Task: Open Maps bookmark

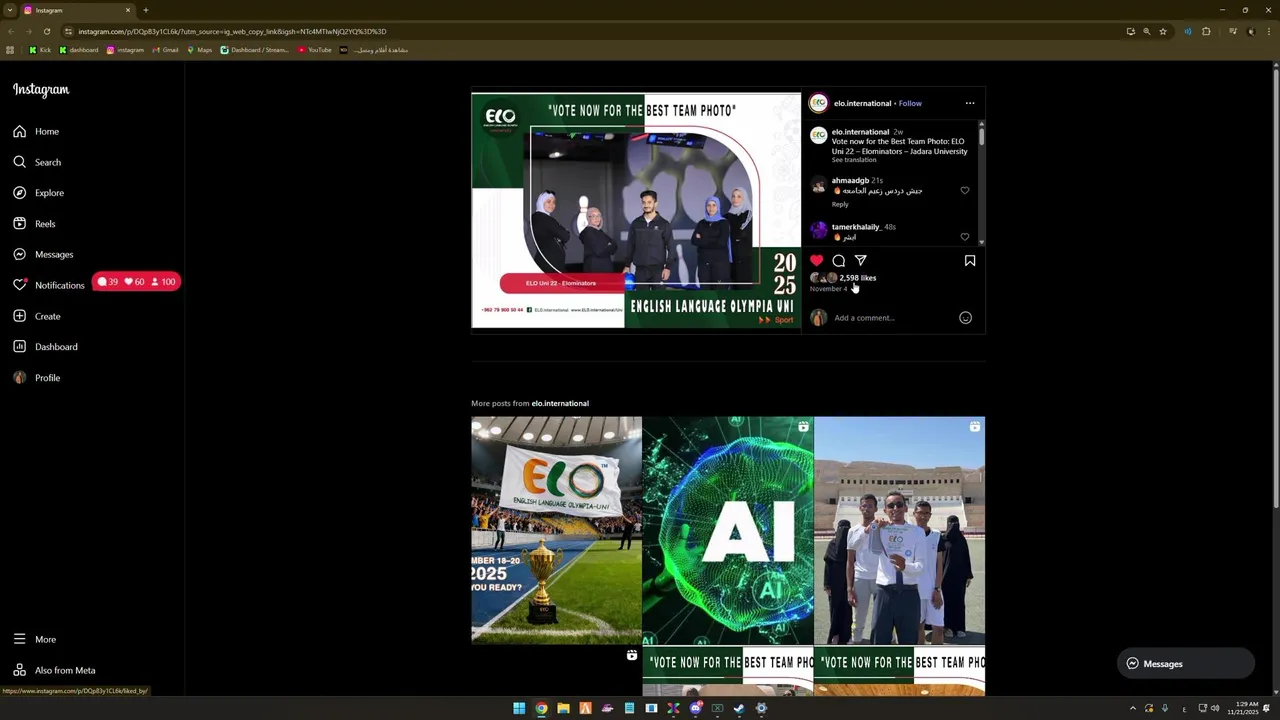Action: coord(199,50)
